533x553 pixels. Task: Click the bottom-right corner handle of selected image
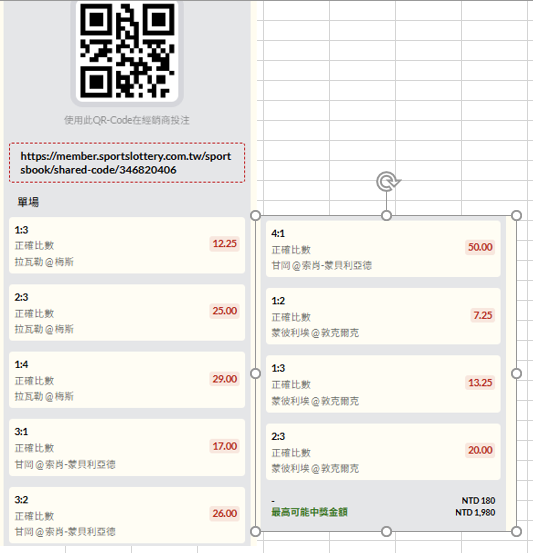[x=516, y=531]
